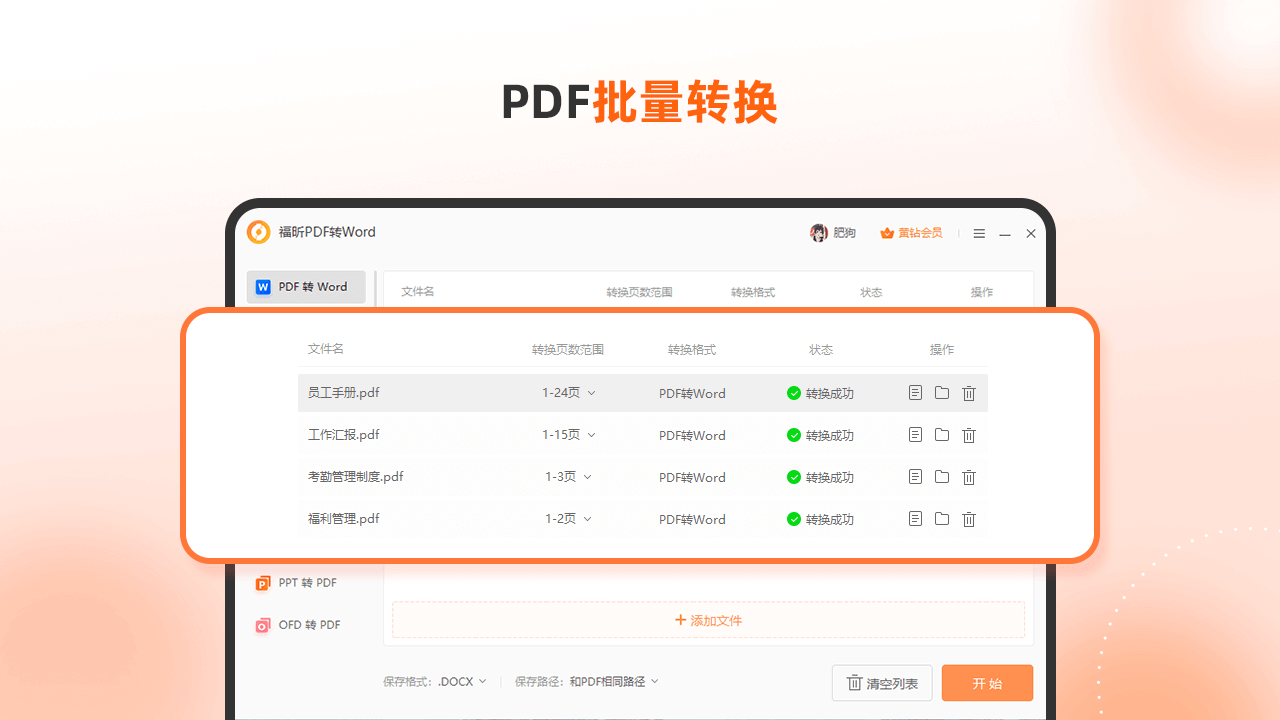Image resolution: width=1280 pixels, height=720 pixels.
Task: Select the PDF 转 Word tab
Action: coord(306,287)
